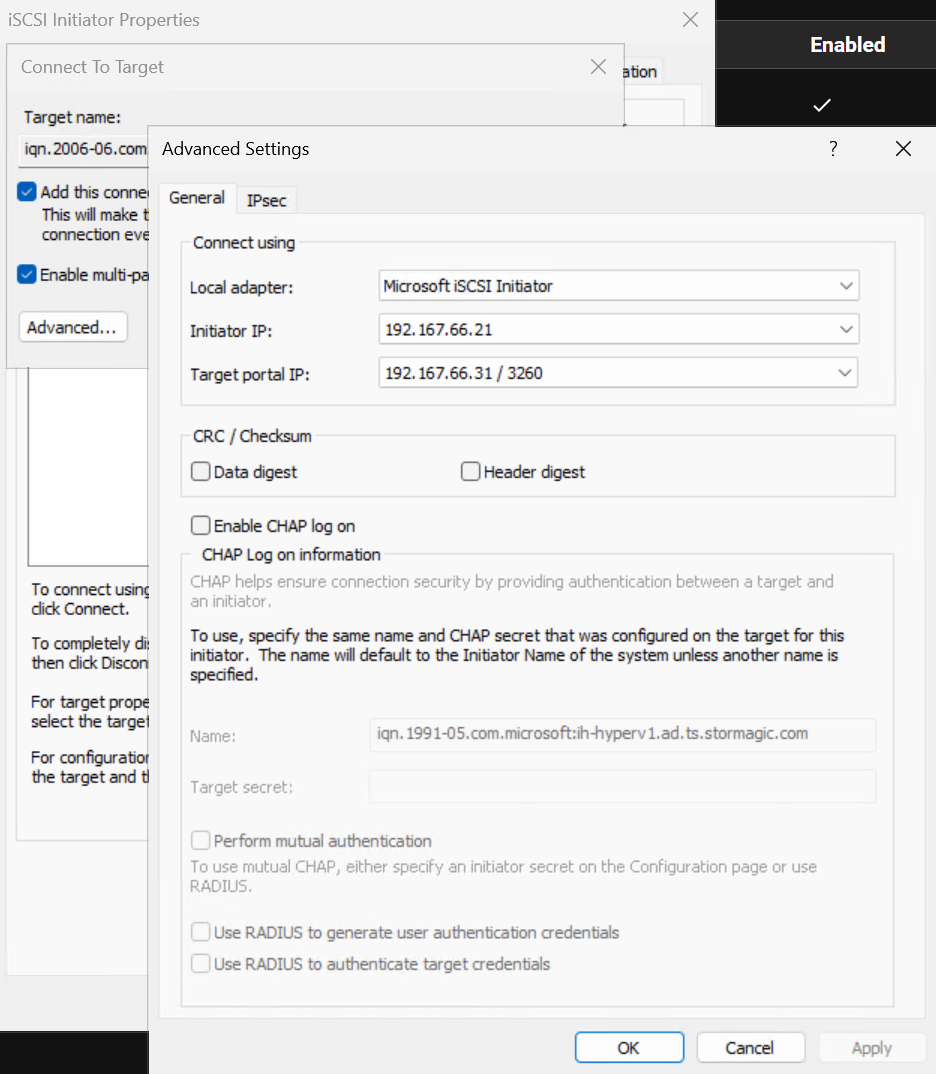936x1074 pixels.
Task: Enable the Data digest checkbox
Action: [201, 471]
